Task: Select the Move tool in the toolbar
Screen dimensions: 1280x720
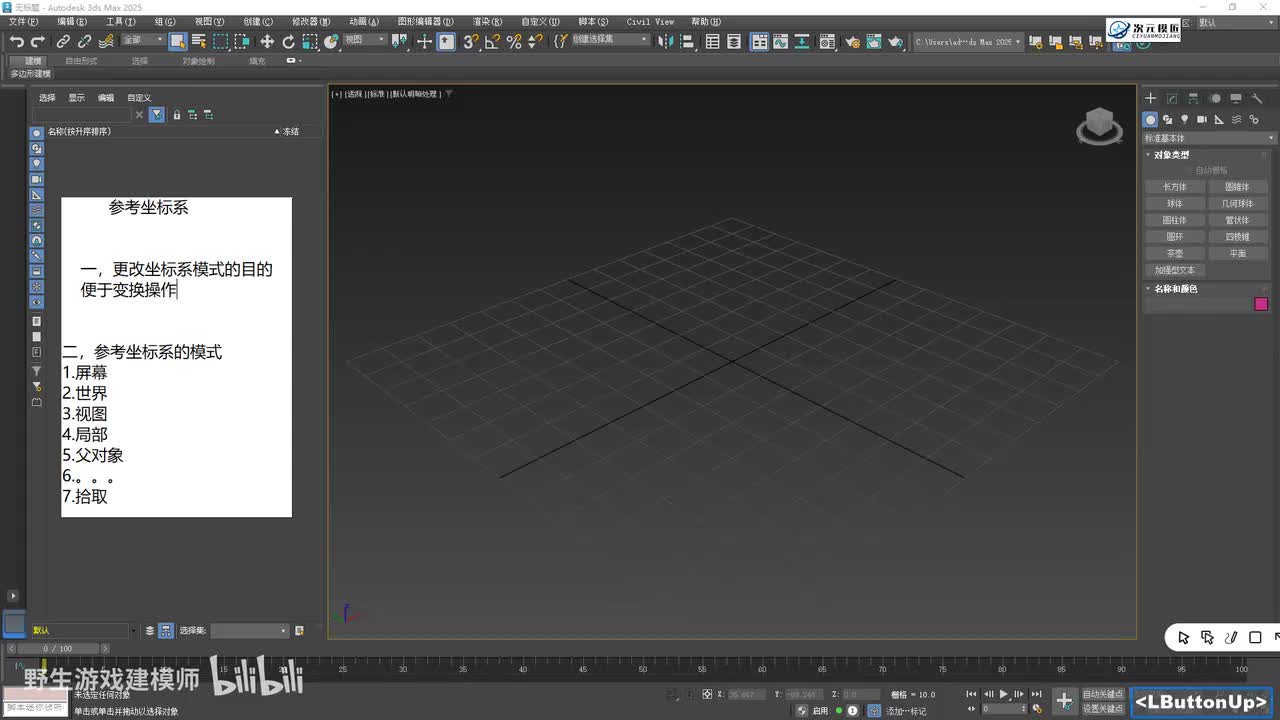Action: click(x=267, y=41)
